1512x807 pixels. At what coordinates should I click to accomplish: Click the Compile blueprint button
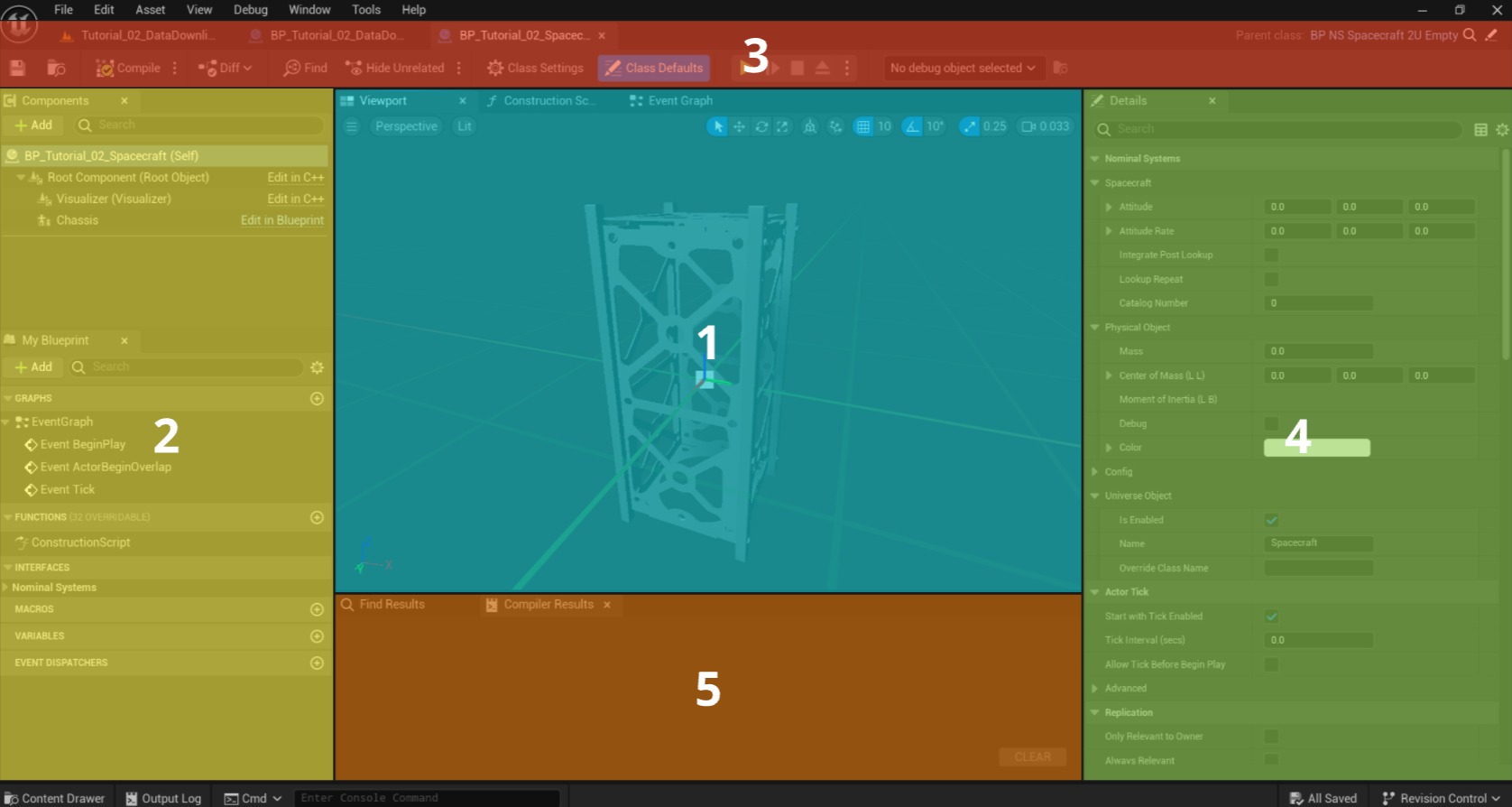[128, 68]
